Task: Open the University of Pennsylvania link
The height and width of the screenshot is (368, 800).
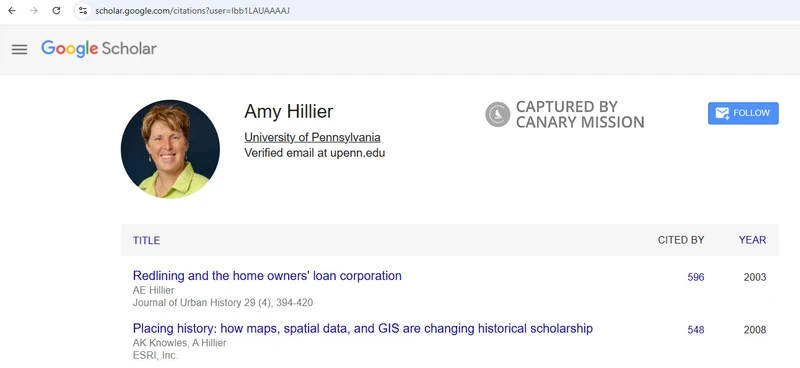Action: (312, 137)
